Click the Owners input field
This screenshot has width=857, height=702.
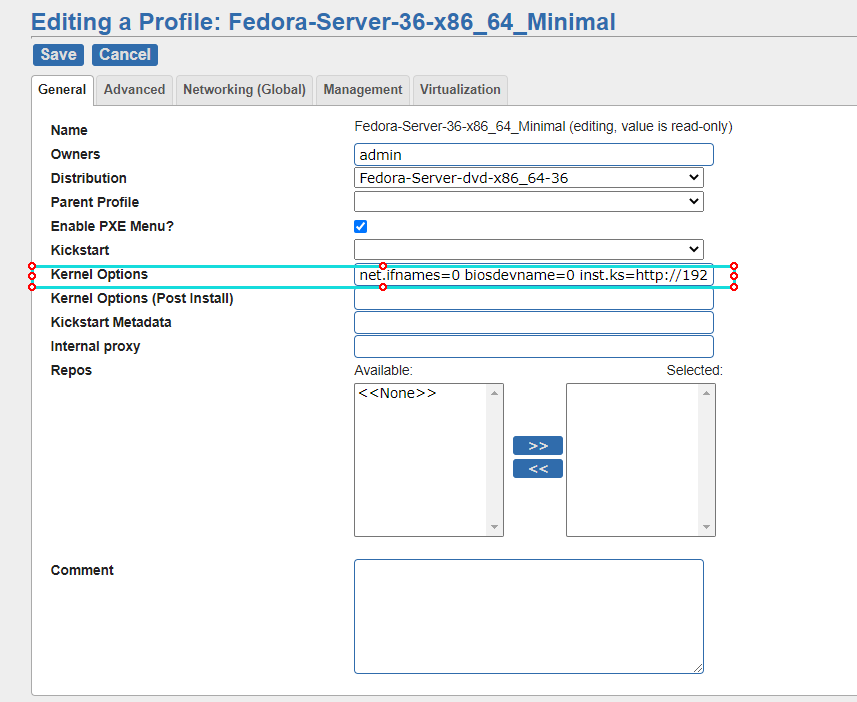533,154
